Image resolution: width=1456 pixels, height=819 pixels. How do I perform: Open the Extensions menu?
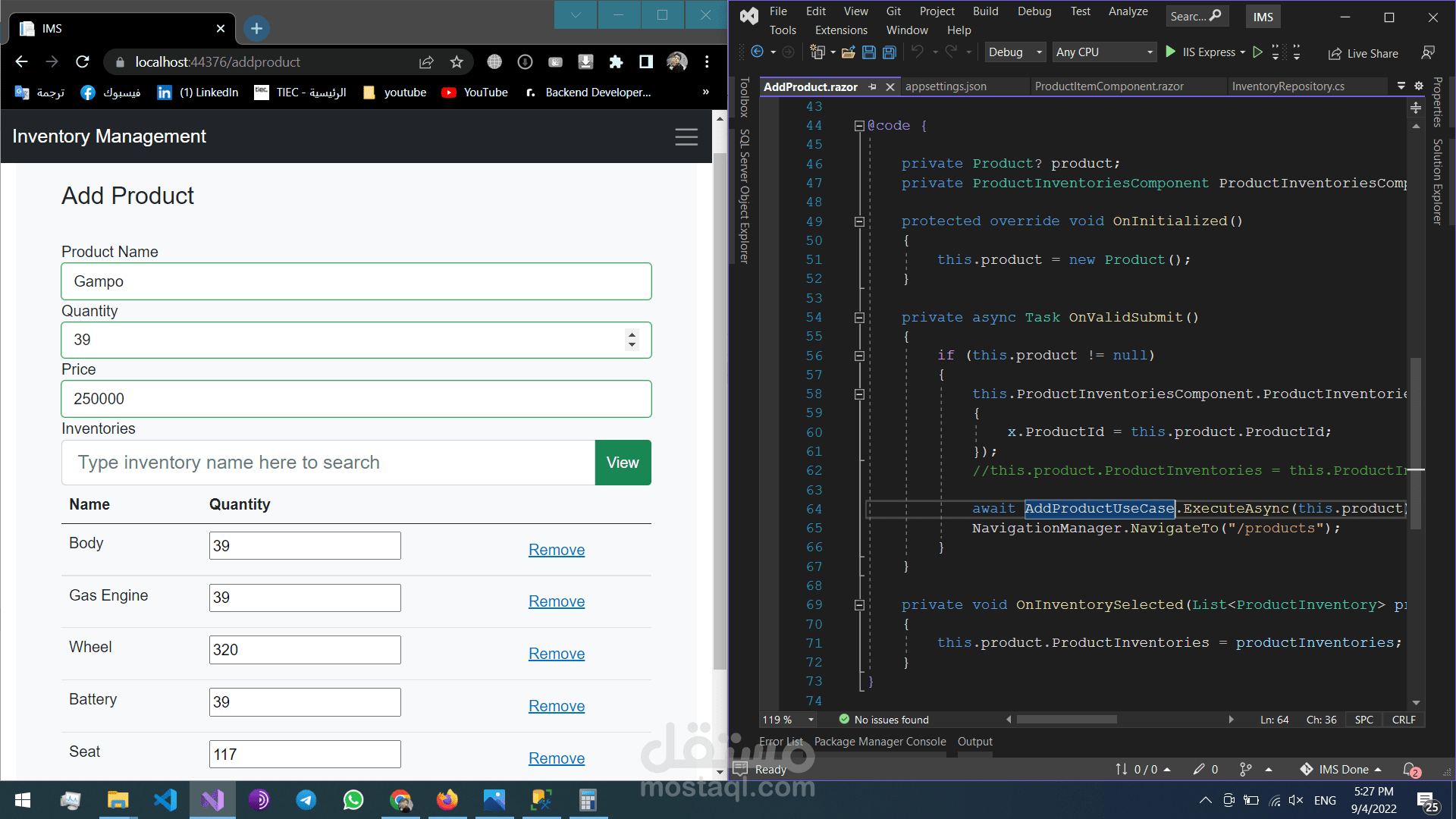[840, 30]
